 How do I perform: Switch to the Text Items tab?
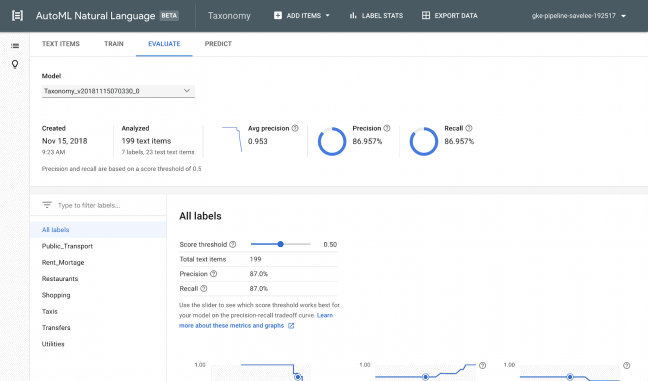pyautogui.click(x=61, y=44)
